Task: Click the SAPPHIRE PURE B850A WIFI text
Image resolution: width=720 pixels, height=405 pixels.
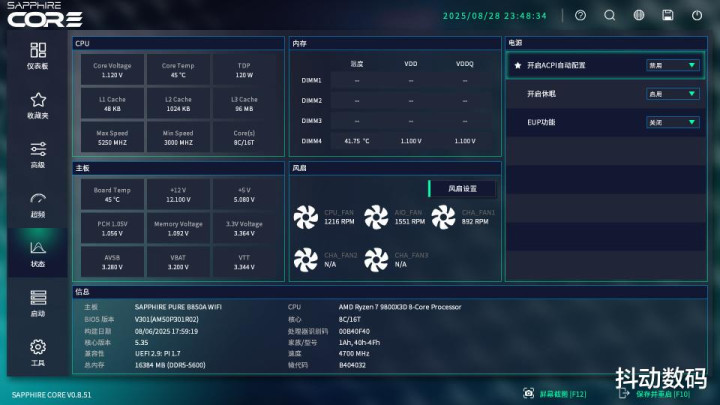Action: point(178,307)
